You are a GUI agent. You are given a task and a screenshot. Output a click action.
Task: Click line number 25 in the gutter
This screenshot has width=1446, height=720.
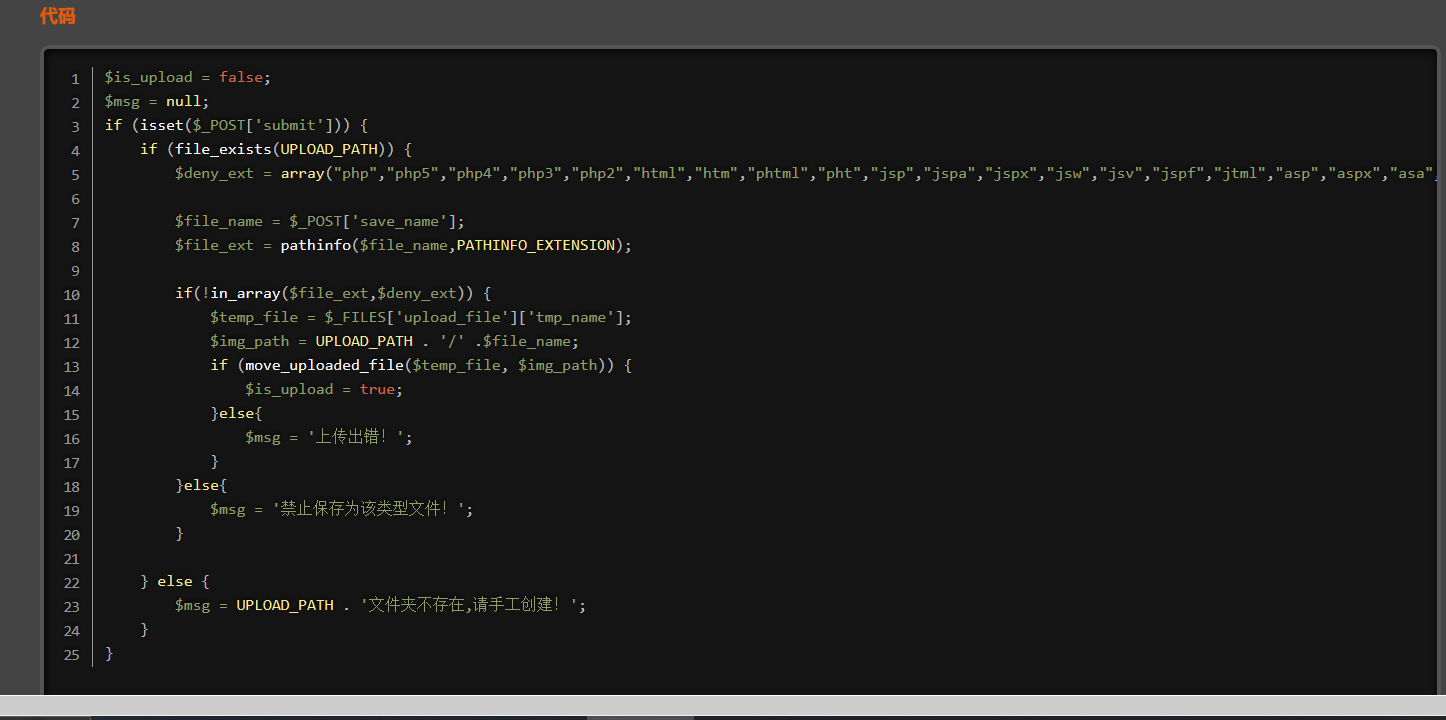tap(71, 655)
